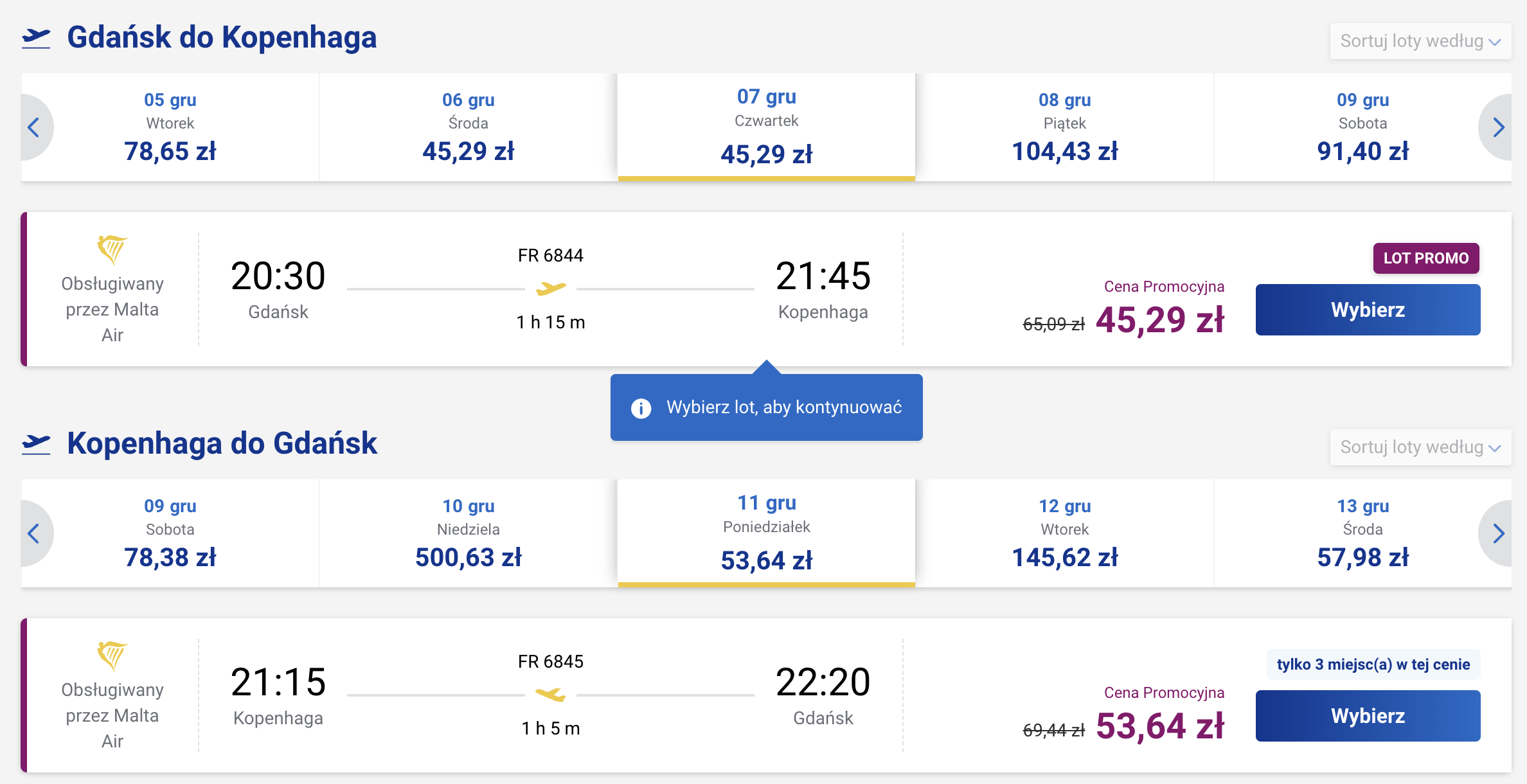Select the 10 gru Niedziela return date
Screen dimensions: 1527x784
point(469,533)
